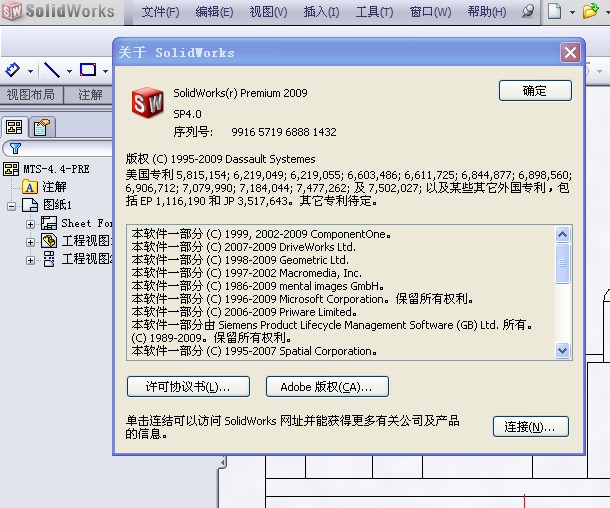Expand the Rectangle tool dropdown arrow
The width and height of the screenshot is (610, 508).
click(x=105, y=71)
